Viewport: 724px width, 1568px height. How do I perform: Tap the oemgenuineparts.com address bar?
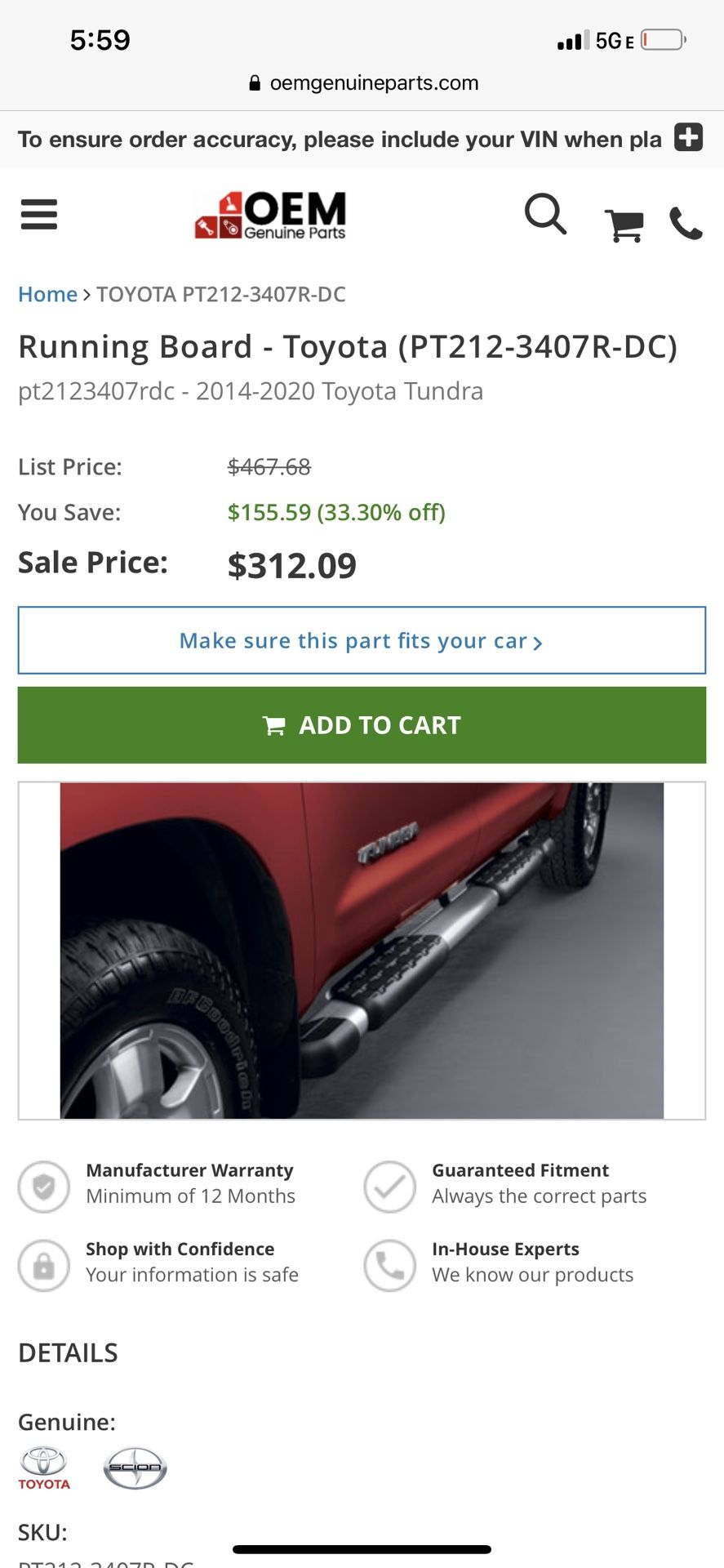pyautogui.click(x=362, y=82)
